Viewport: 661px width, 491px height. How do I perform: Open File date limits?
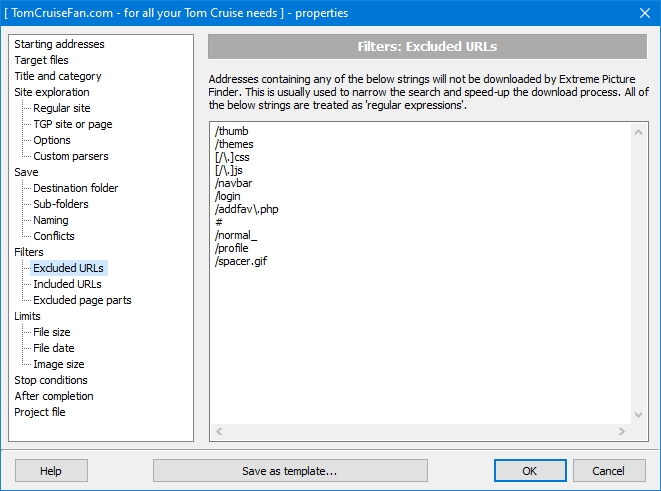click(x=54, y=349)
